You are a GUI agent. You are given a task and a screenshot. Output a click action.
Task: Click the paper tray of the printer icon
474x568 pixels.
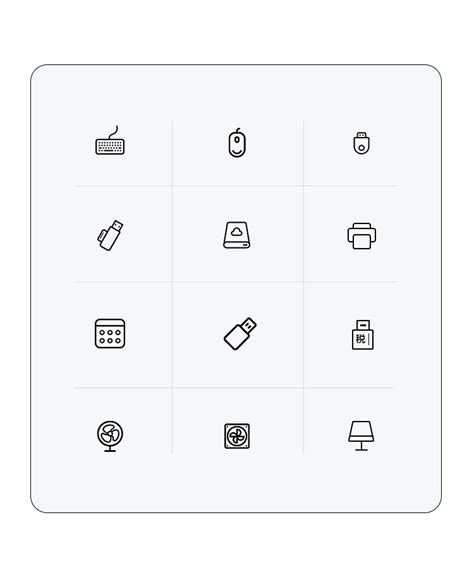click(x=362, y=242)
